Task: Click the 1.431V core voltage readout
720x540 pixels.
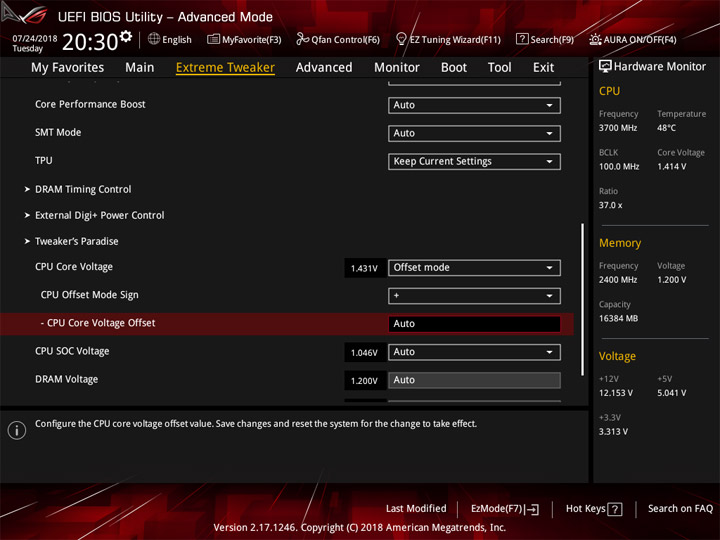Action: [x=365, y=268]
